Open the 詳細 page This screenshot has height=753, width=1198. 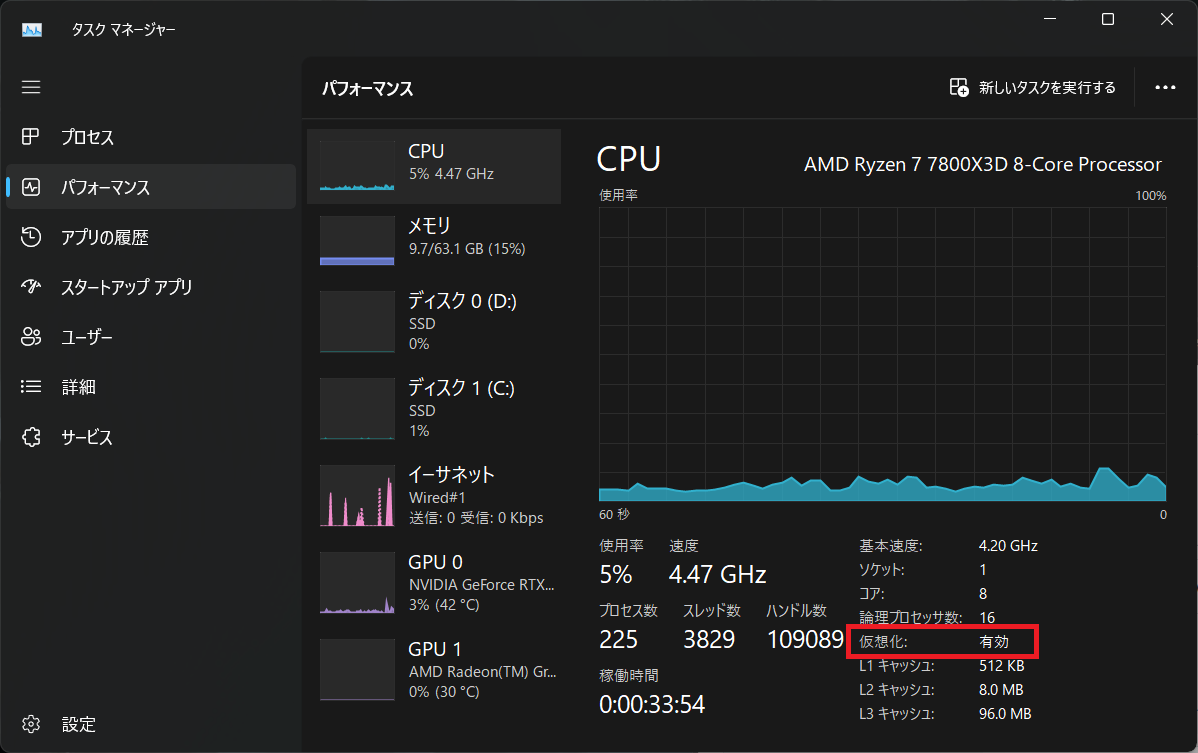pyautogui.click(x=151, y=386)
